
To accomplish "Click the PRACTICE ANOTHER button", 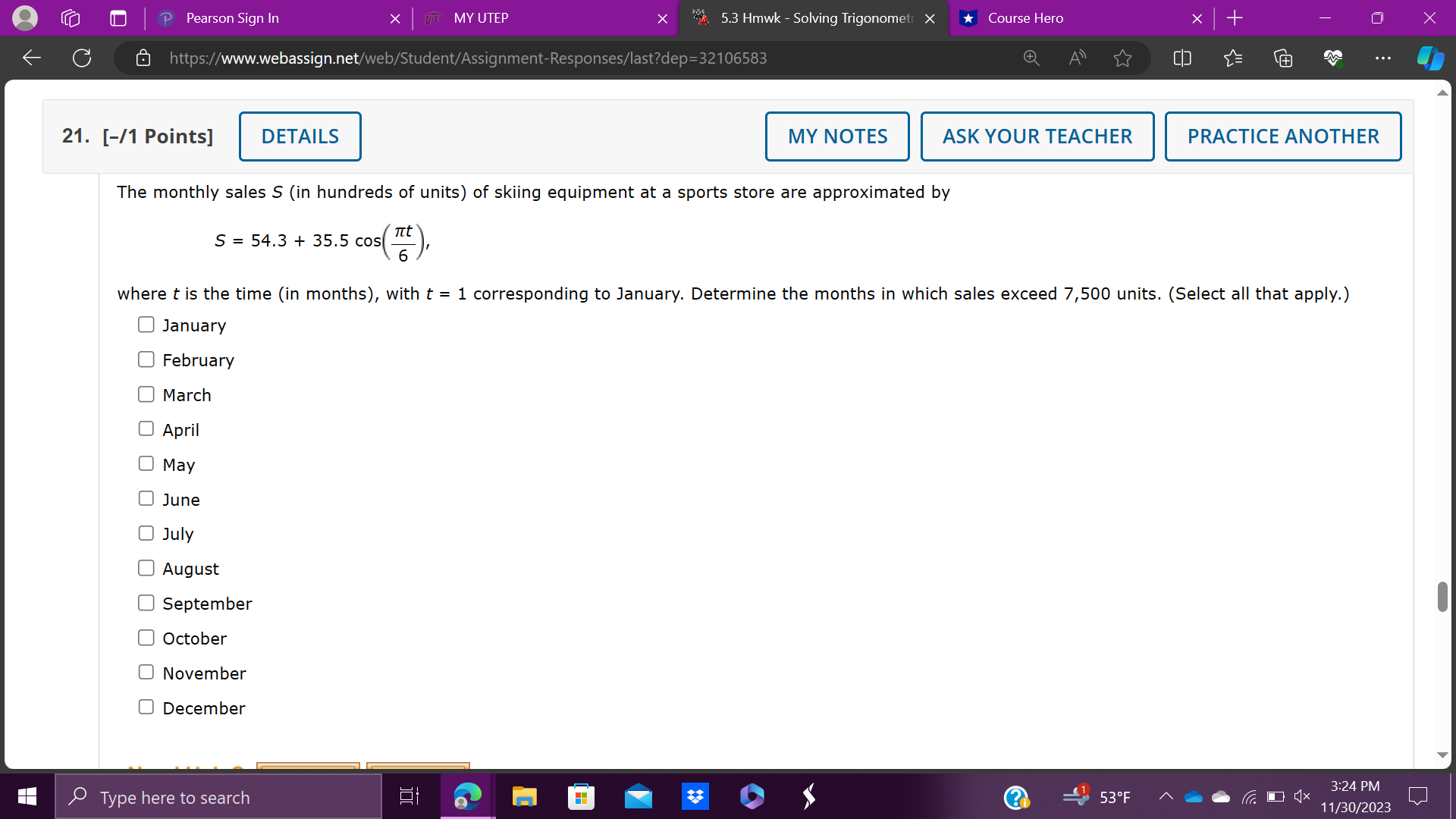I will [x=1283, y=136].
